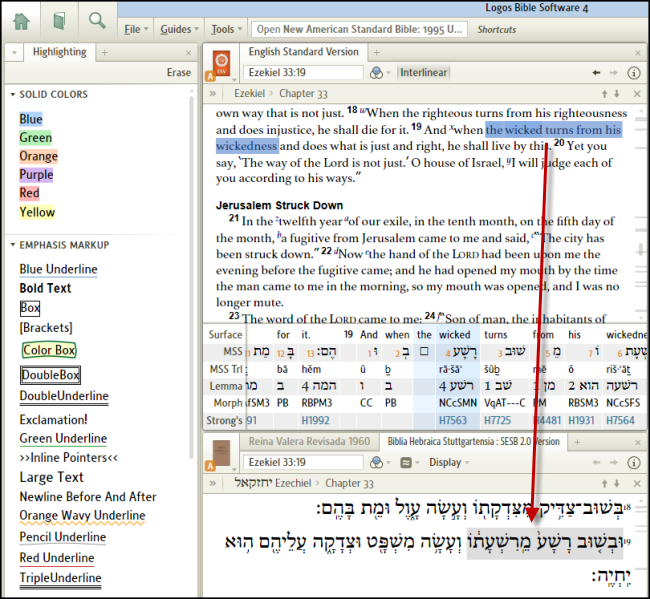The image size is (650, 599).
Task: Open Highlighting panel menu arrow
Action: coord(15,53)
